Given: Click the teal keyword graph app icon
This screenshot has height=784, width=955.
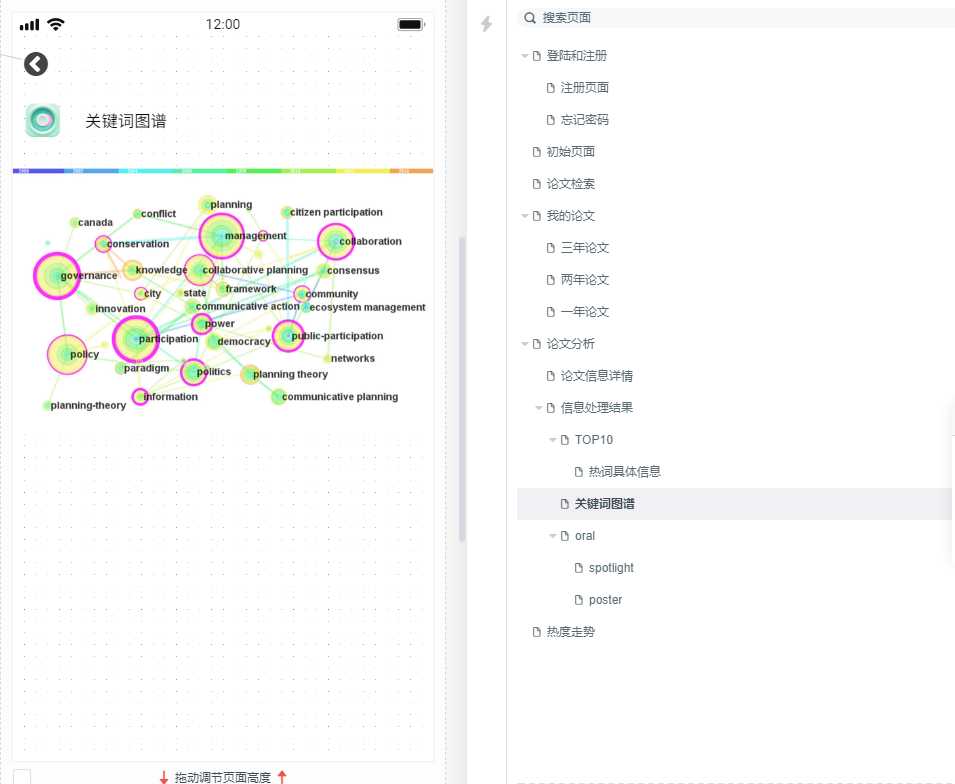Looking at the screenshot, I should (x=43, y=120).
